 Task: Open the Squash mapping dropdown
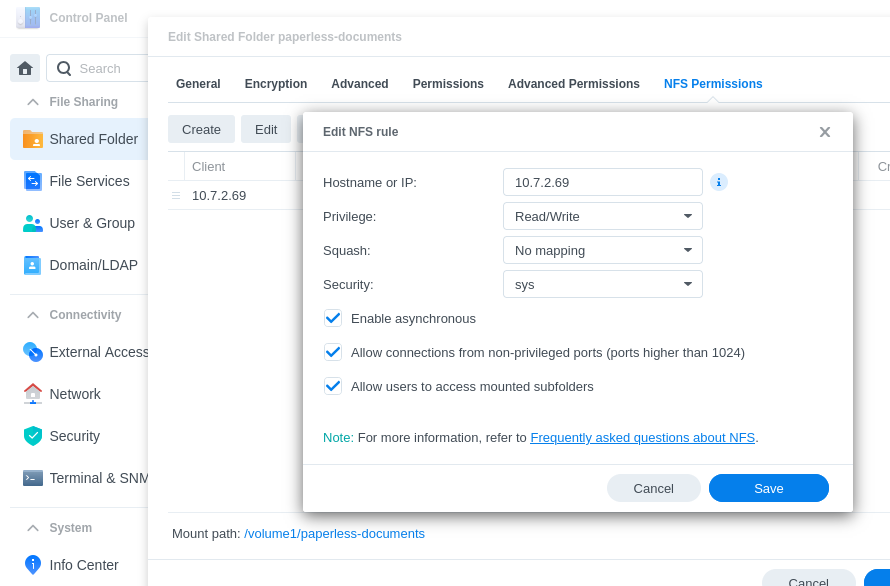click(x=602, y=250)
